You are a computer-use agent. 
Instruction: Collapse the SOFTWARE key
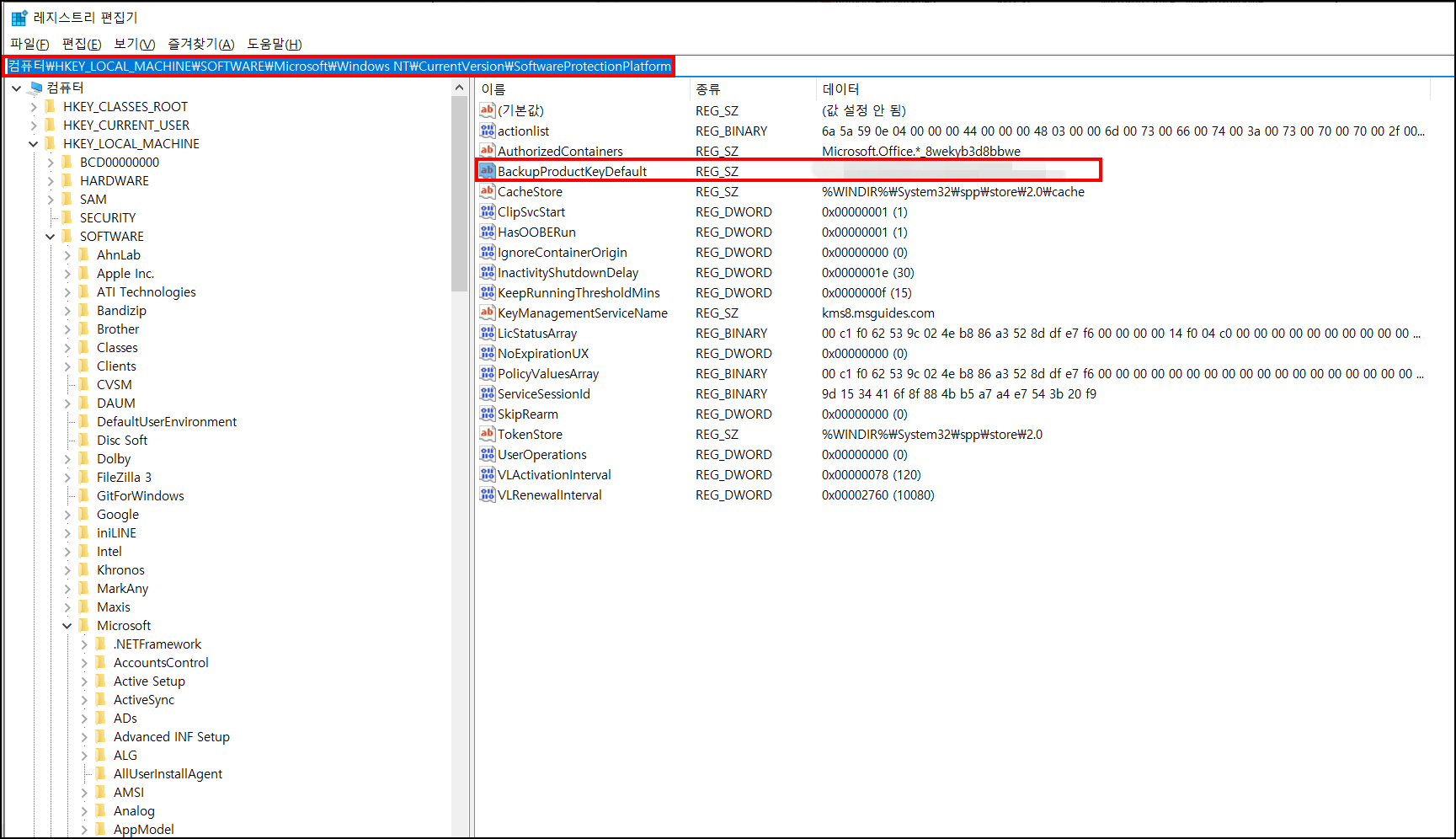[50, 236]
